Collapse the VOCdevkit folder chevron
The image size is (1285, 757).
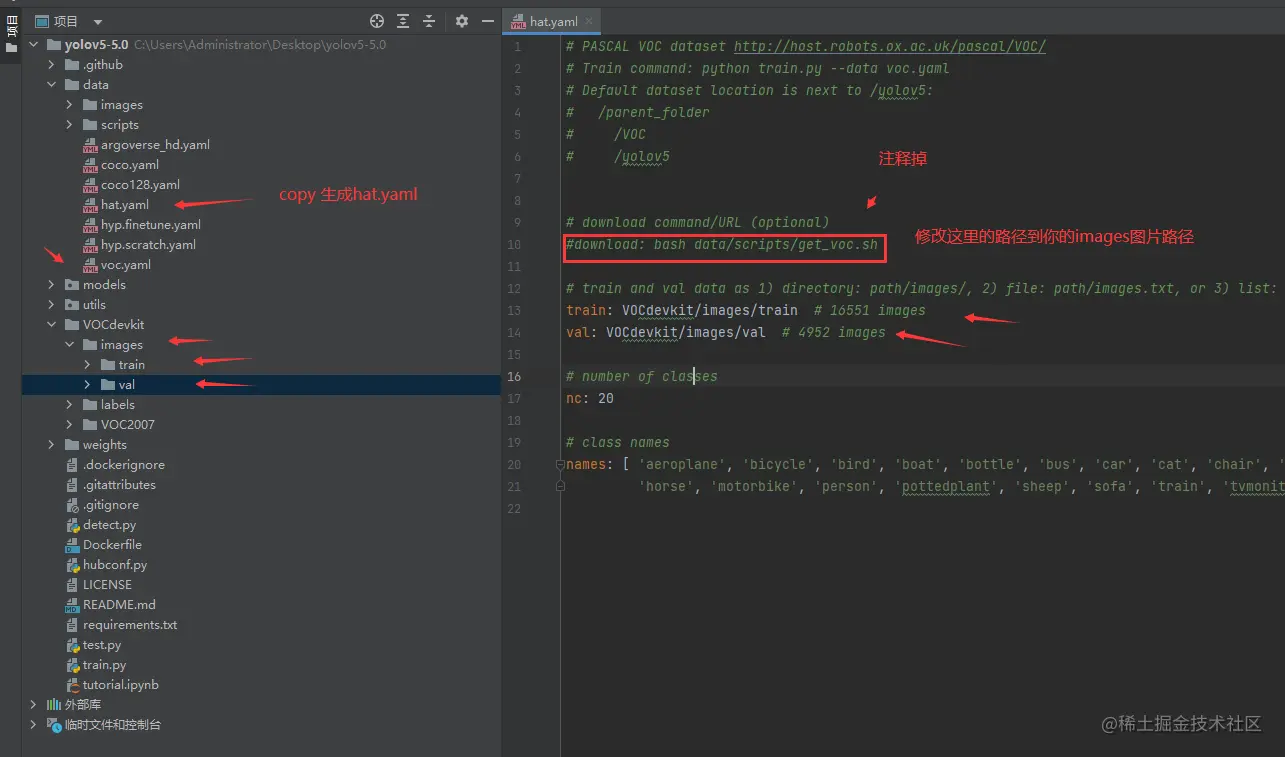52,325
